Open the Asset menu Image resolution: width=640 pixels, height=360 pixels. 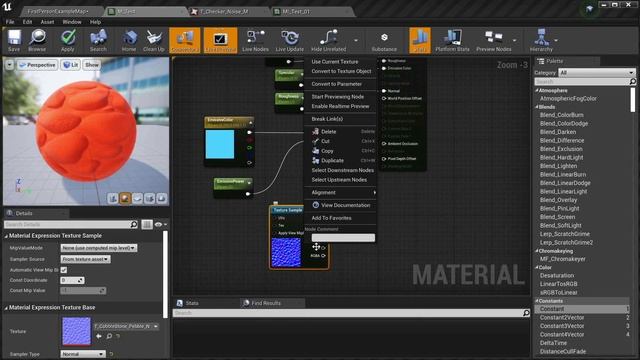(x=47, y=22)
